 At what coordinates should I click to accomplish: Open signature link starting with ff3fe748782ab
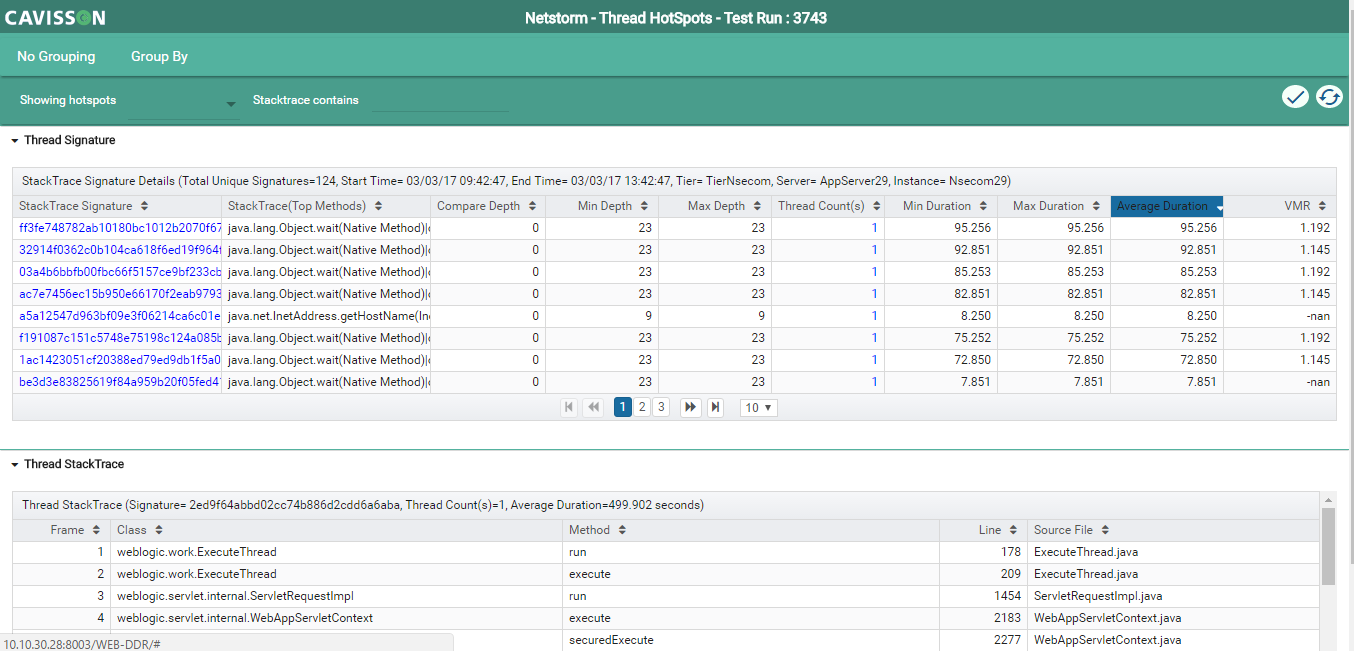click(119, 228)
